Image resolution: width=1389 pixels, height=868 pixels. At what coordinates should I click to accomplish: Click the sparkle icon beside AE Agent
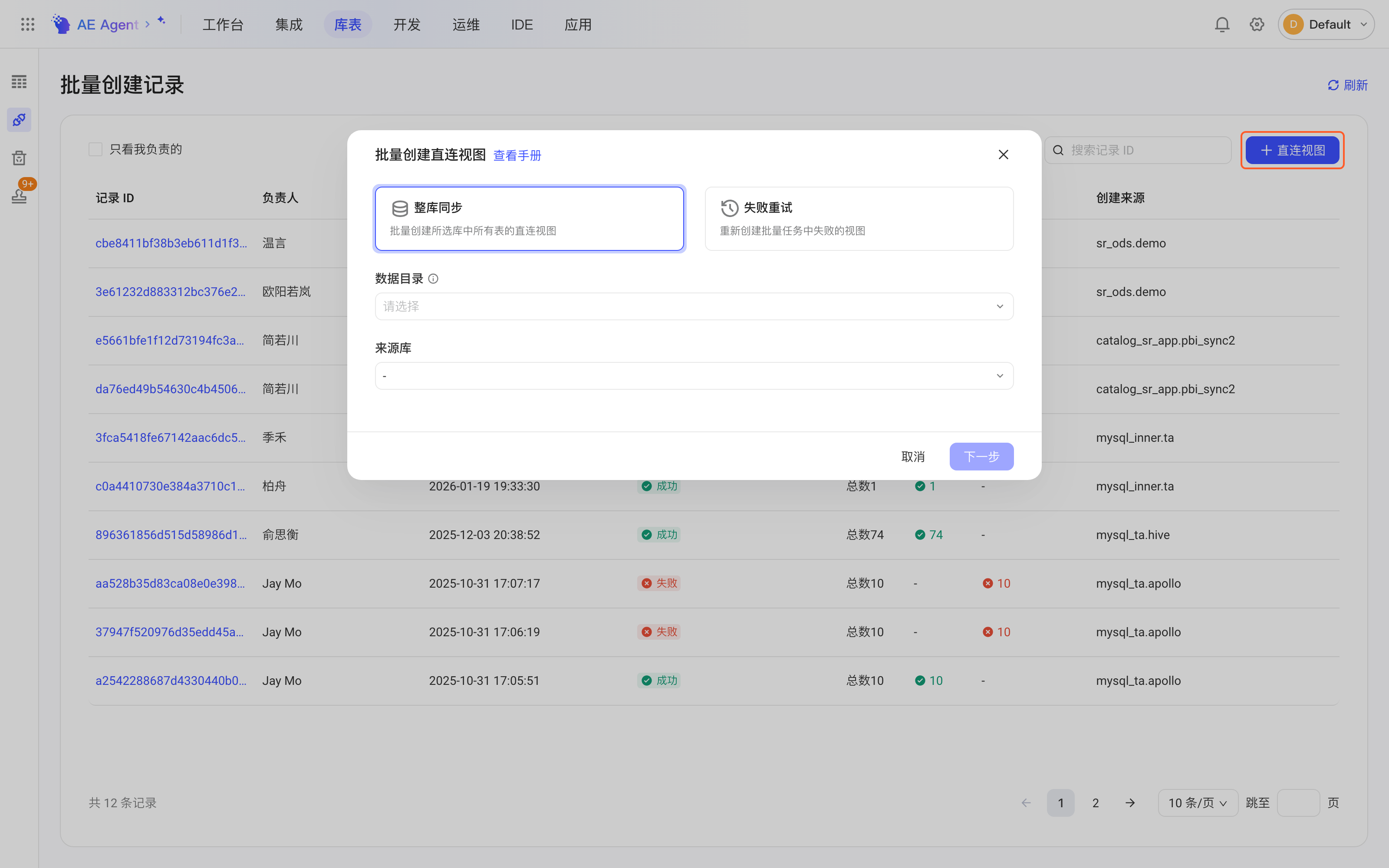[161, 21]
